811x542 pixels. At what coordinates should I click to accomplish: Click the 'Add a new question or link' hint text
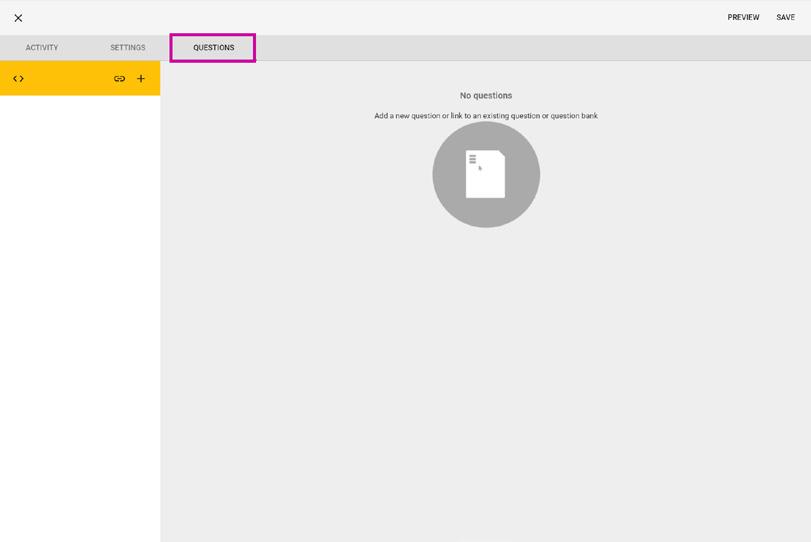(x=486, y=116)
